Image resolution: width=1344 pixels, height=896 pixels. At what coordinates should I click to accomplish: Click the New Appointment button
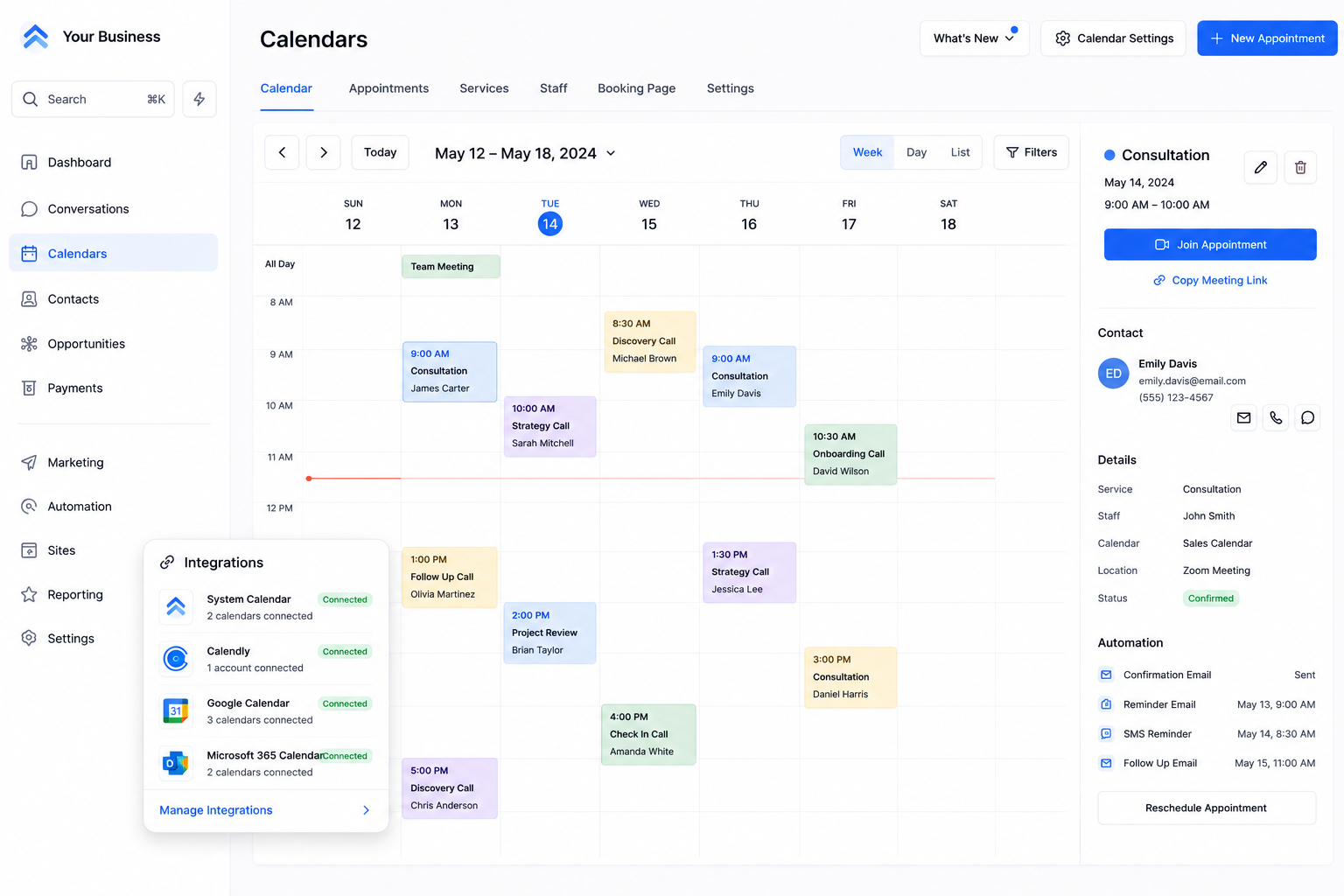point(1267,38)
